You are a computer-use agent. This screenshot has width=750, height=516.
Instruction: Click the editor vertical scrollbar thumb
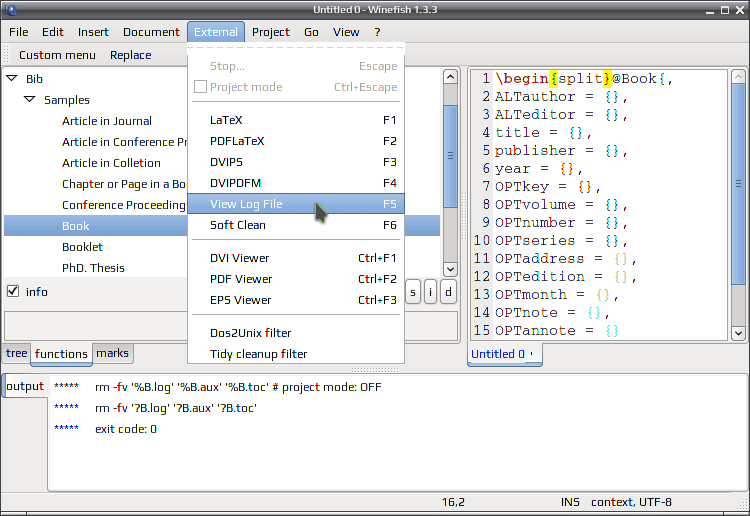pos(738,184)
